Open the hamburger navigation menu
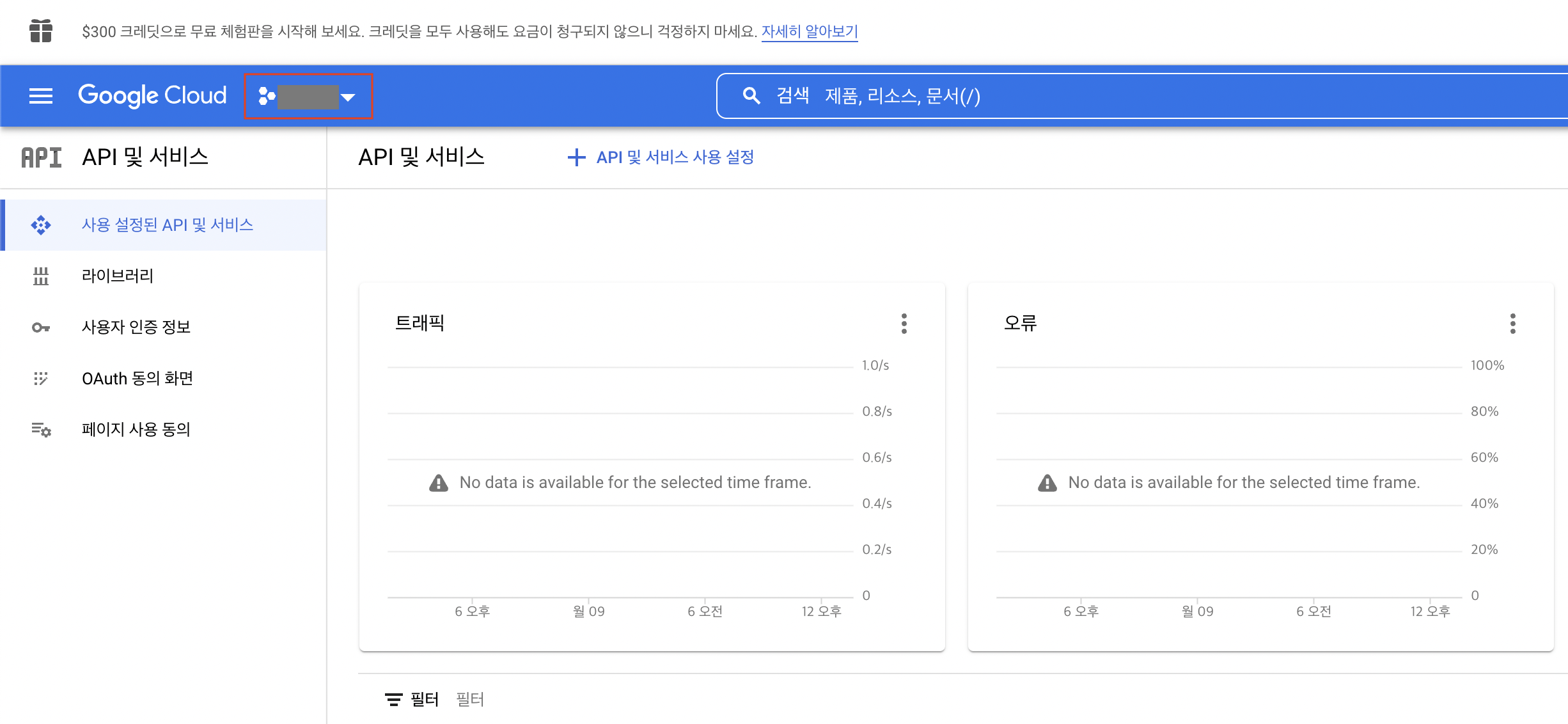This screenshot has height=724, width=1568. coord(41,96)
